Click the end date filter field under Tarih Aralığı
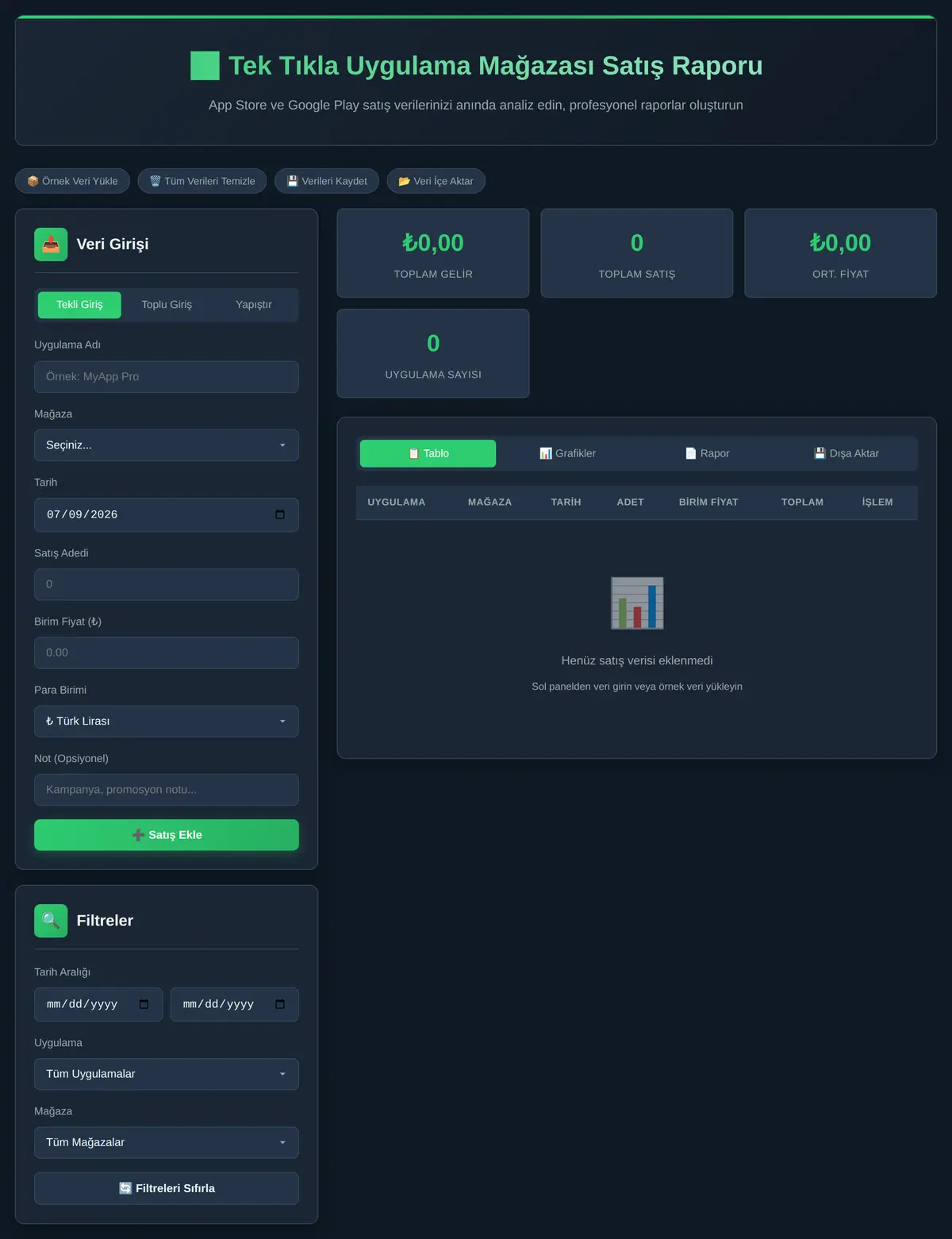 235,1004
